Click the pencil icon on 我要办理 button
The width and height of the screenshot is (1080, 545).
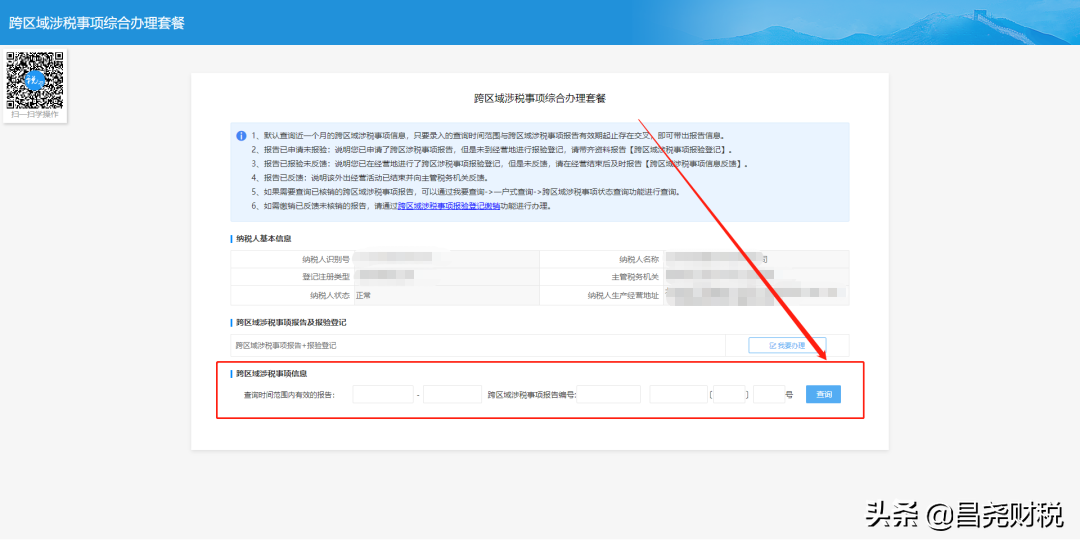pyautogui.click(x=773, y=345)
